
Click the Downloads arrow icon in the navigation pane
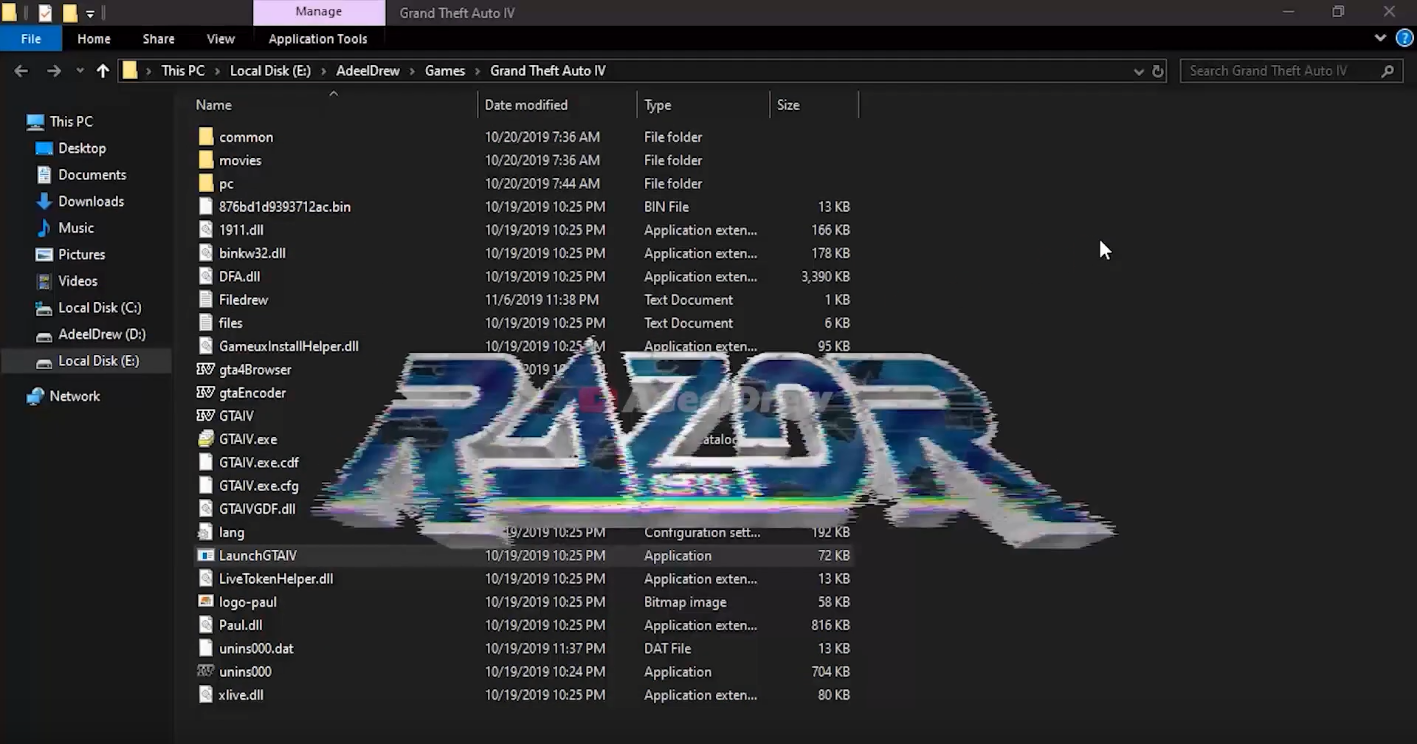pos(44,201)
